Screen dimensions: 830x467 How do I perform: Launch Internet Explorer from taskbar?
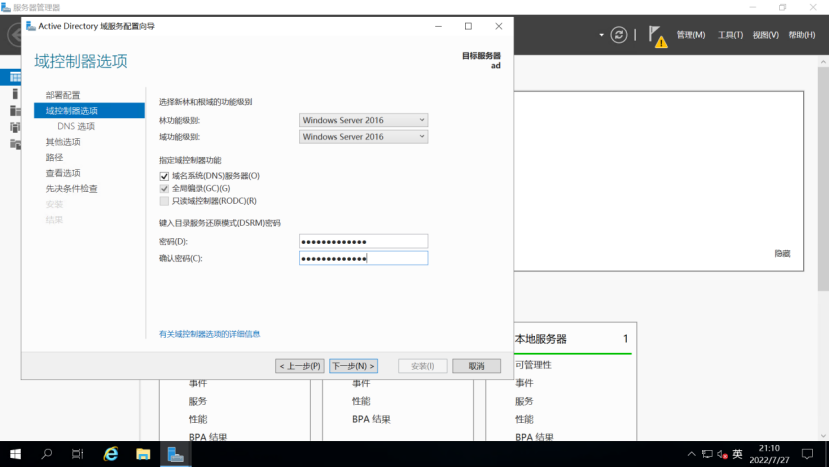(x=111, y=454)
